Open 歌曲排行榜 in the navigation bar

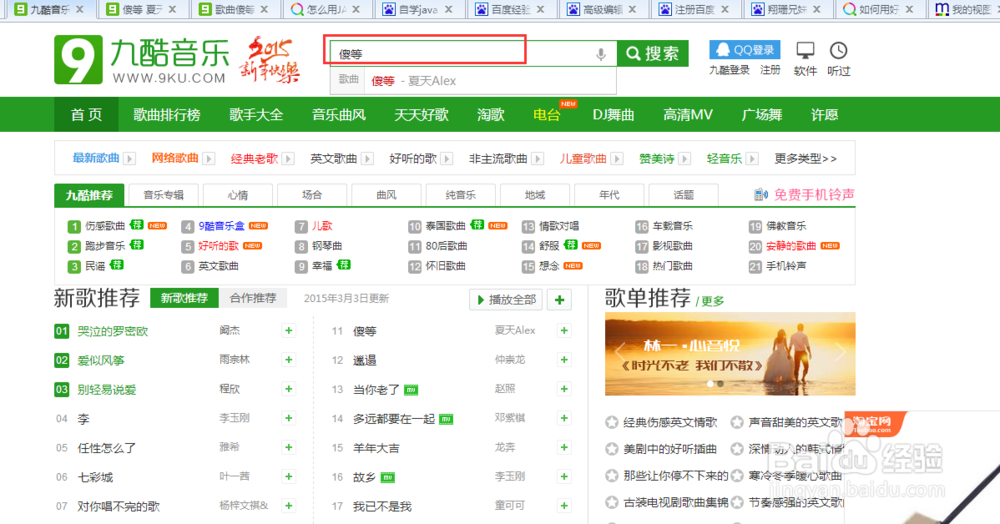[166, 115]
